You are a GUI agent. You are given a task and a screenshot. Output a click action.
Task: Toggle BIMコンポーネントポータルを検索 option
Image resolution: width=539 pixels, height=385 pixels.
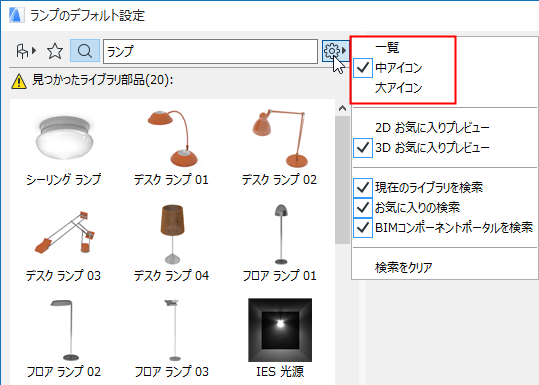pos(363,228)
